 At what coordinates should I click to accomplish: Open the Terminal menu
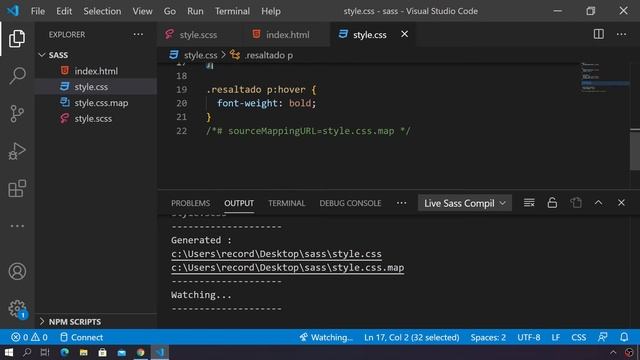232,11
